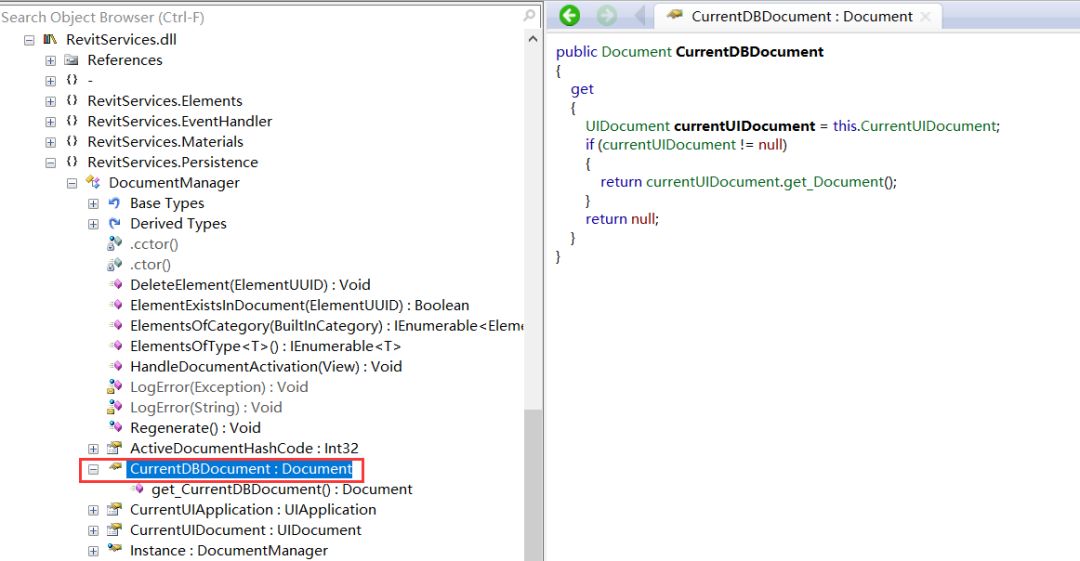This screenshot has height=561, width=1080.
Task: Click the References folder icon
Action: click(72, 60)
